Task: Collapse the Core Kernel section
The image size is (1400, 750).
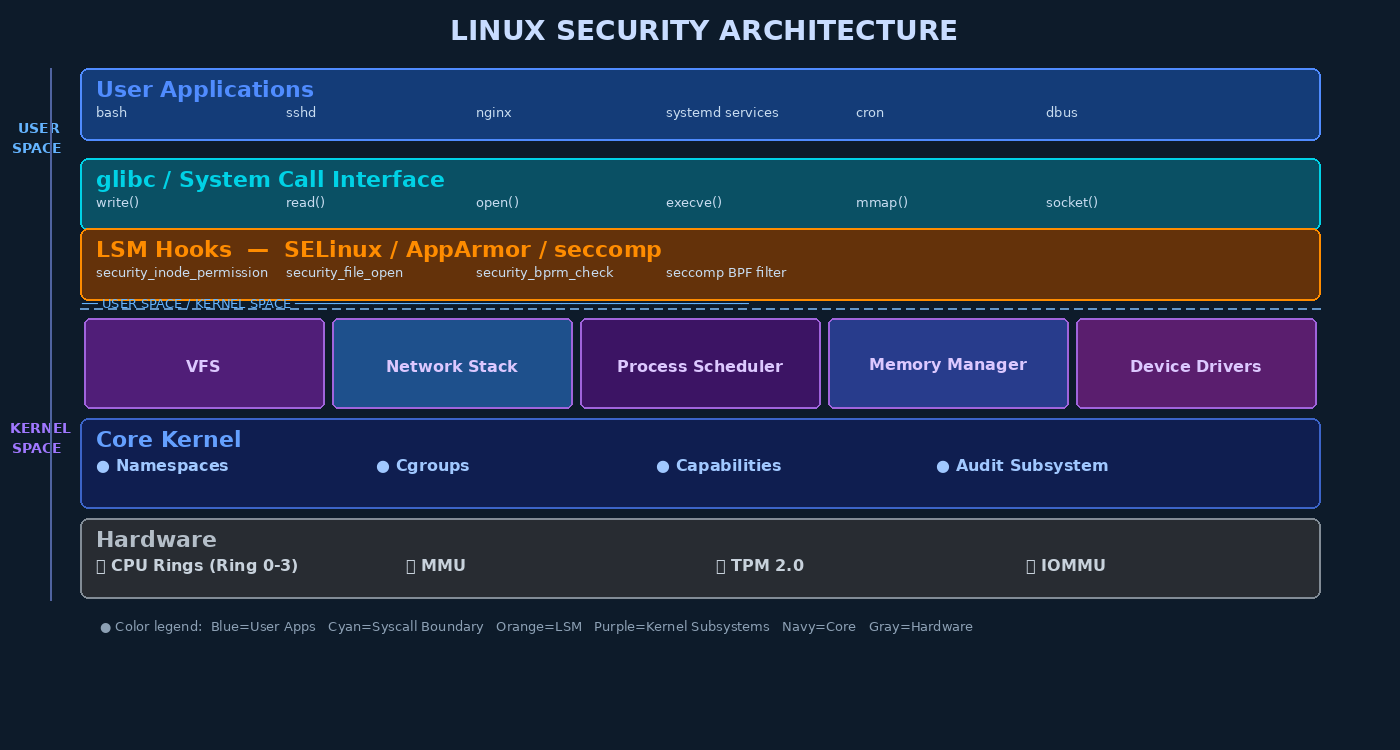Action: click(x=700, y=463)
